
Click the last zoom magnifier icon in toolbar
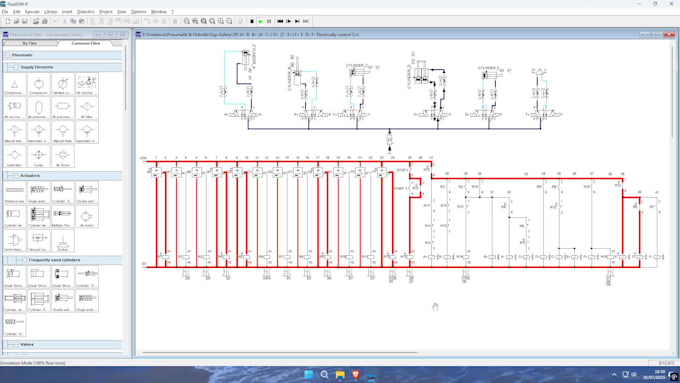[x=229, y=21]
